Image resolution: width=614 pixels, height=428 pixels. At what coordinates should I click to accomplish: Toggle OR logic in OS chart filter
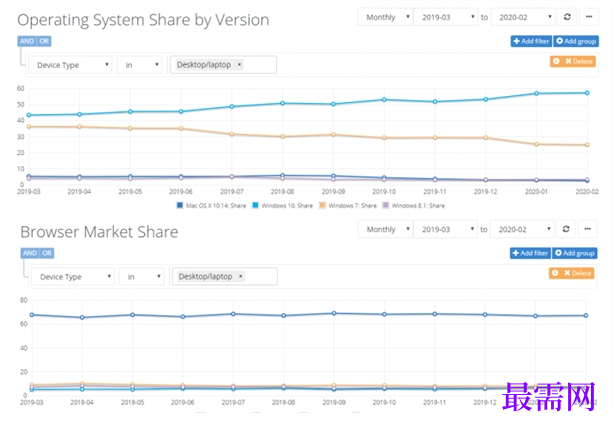tap(44, 41)
